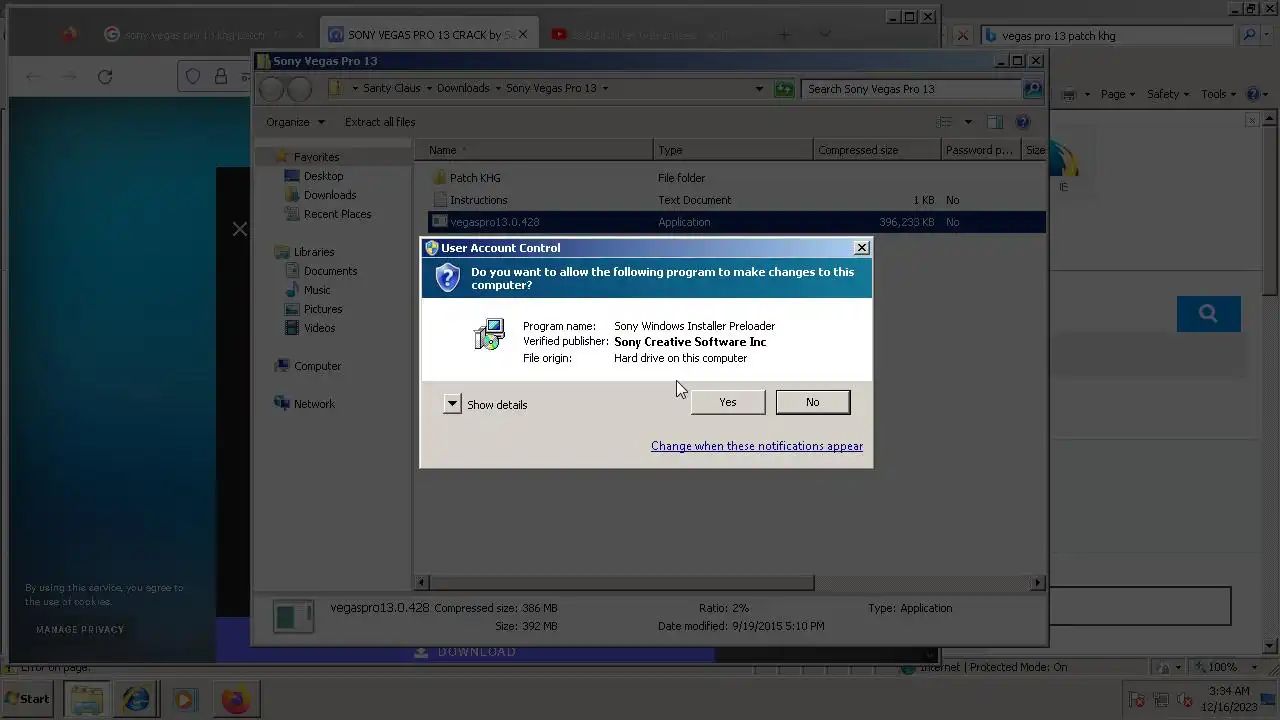Close the User Account Control dialog
The width and height of the screenshot is (1280, 720).
point(862,248)
